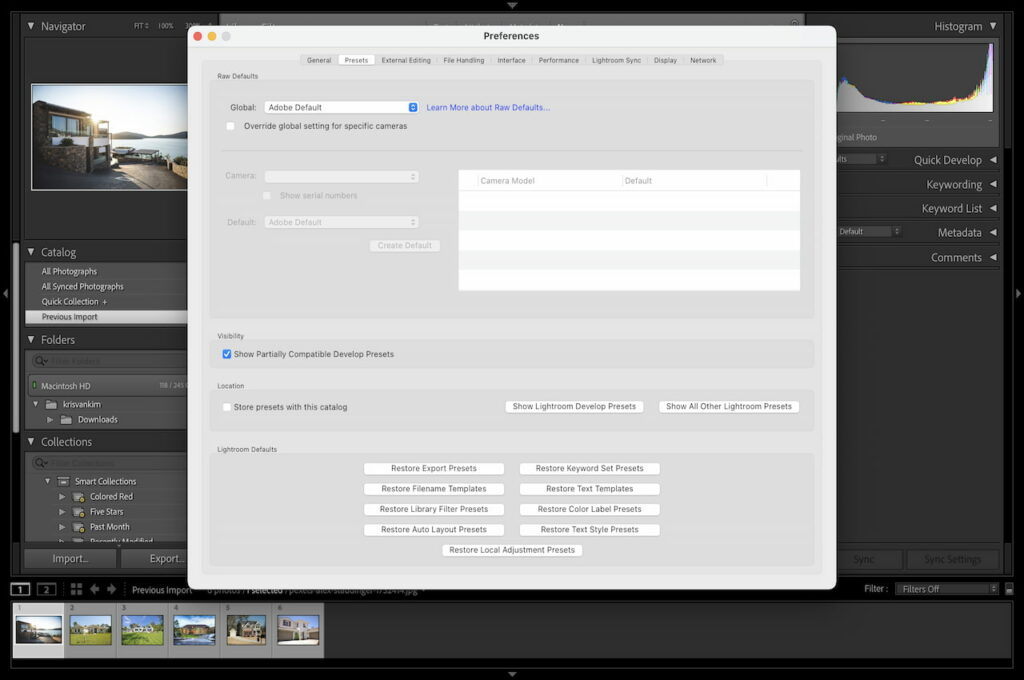Click the go forward arrow in filmstrip toolbar
Screen dimensions: 1024x680
(x=111, y=589)
